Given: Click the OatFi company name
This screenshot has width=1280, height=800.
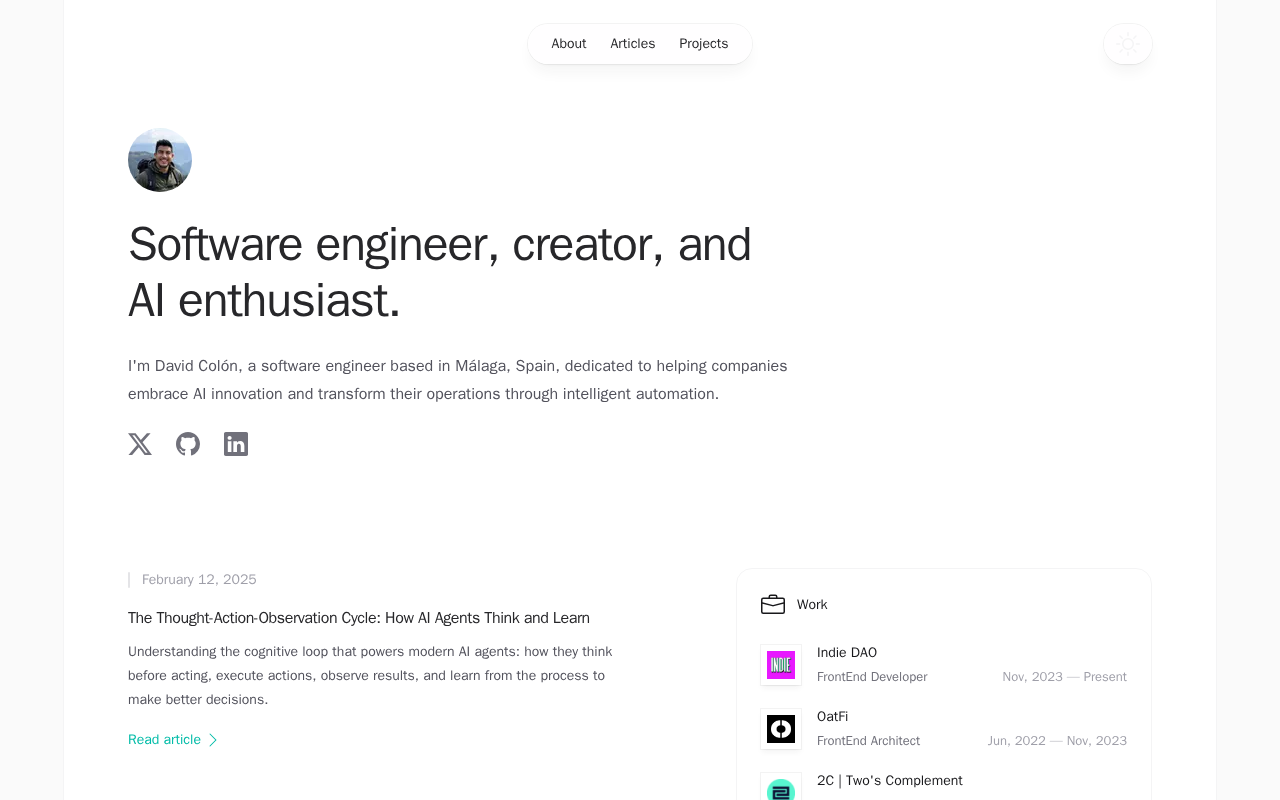Looking at the screenshot, I should pyautogui.click(x=833, y=717).
